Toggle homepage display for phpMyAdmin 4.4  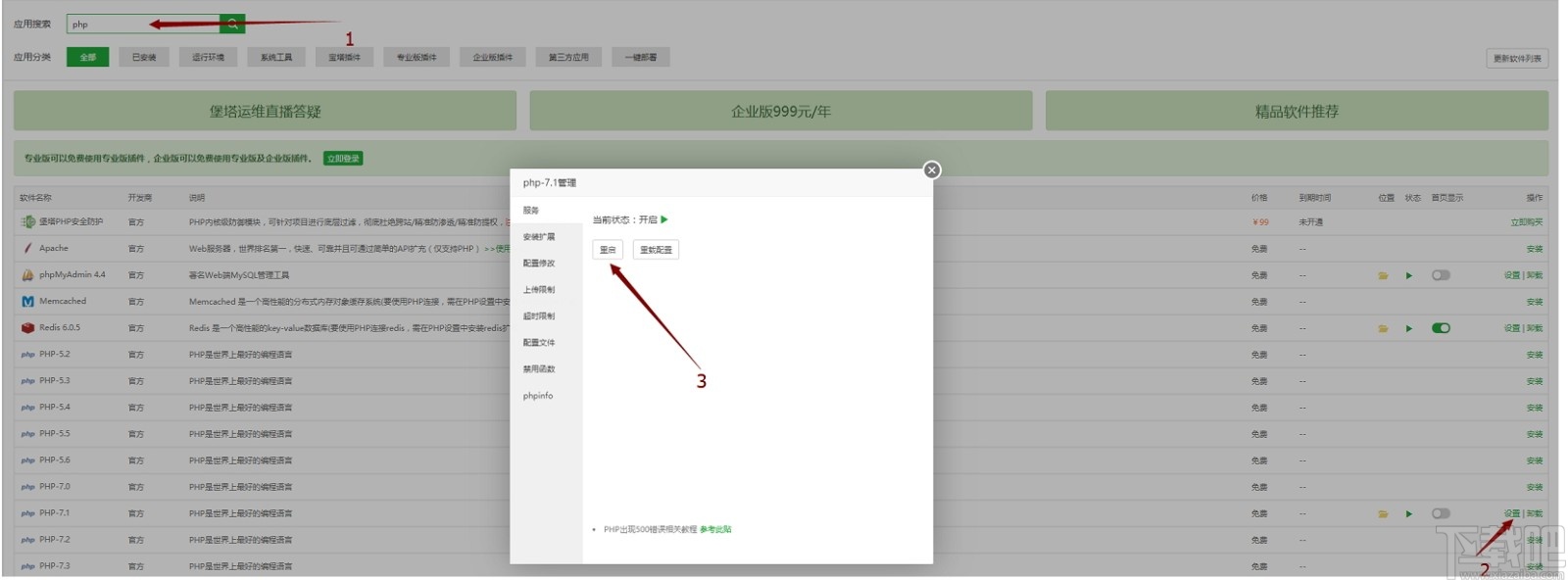click(1441, 275)
